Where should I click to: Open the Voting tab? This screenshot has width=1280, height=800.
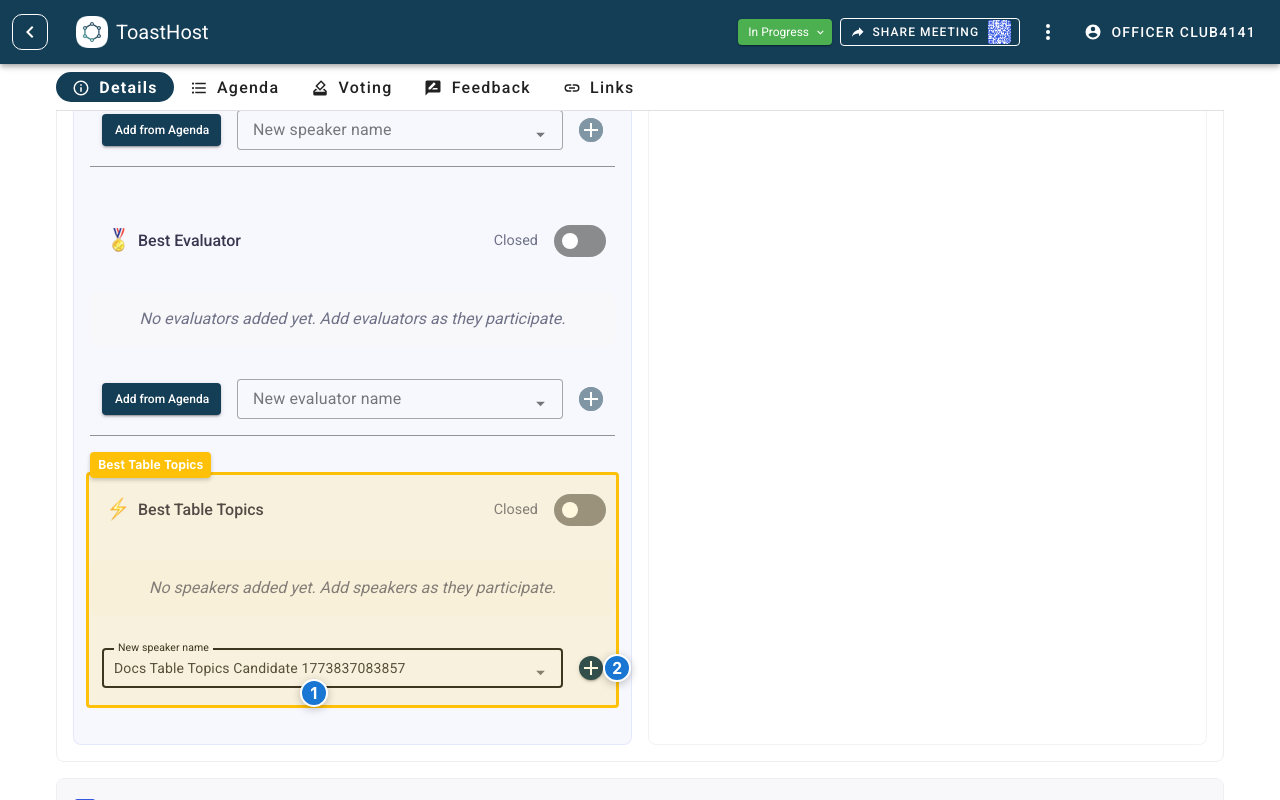(x=351, y=87)
